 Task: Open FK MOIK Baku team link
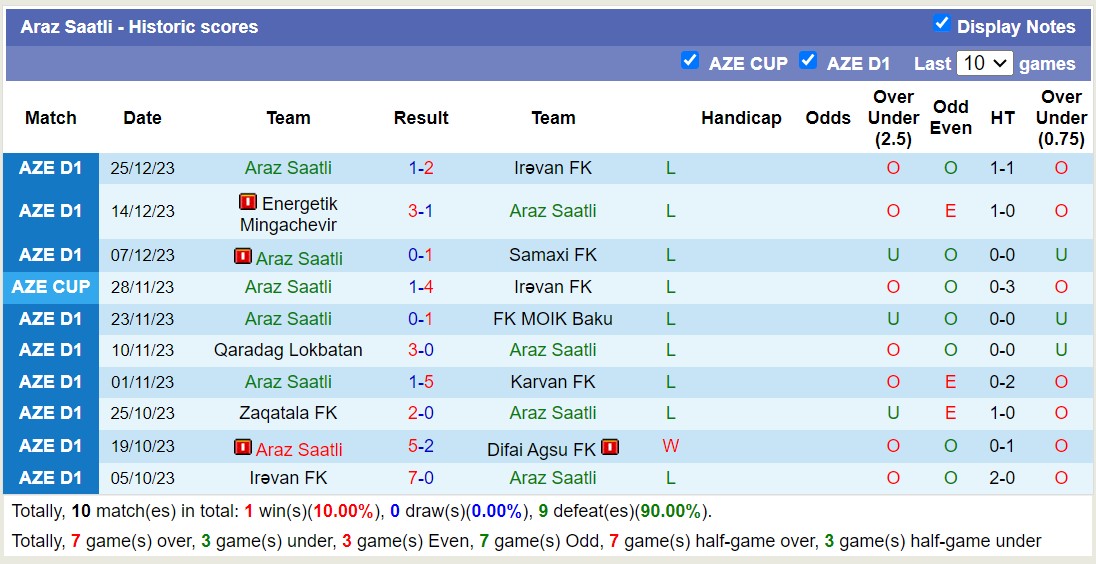(x=553, y=319)
